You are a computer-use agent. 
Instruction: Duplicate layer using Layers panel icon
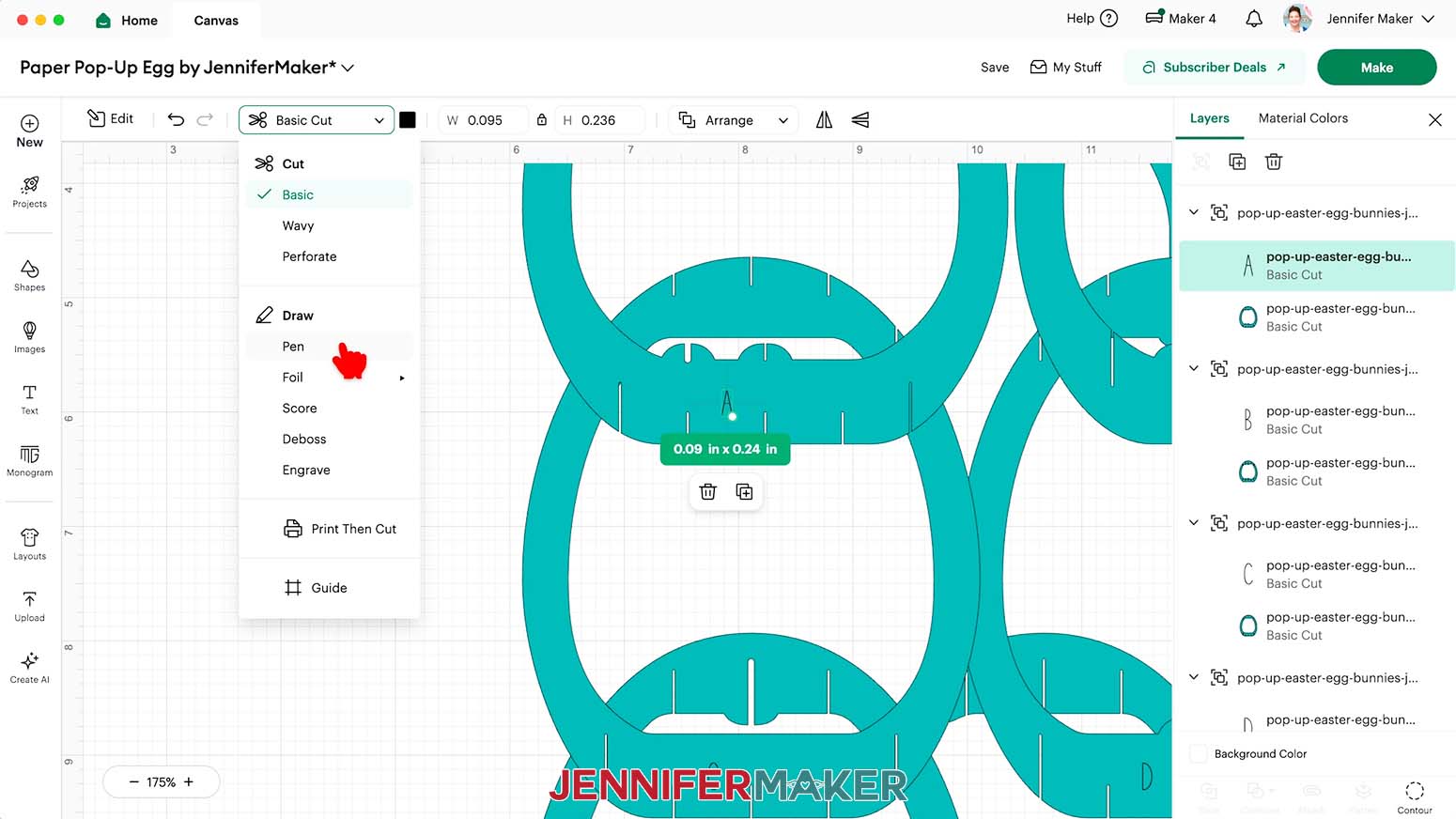1237,162
